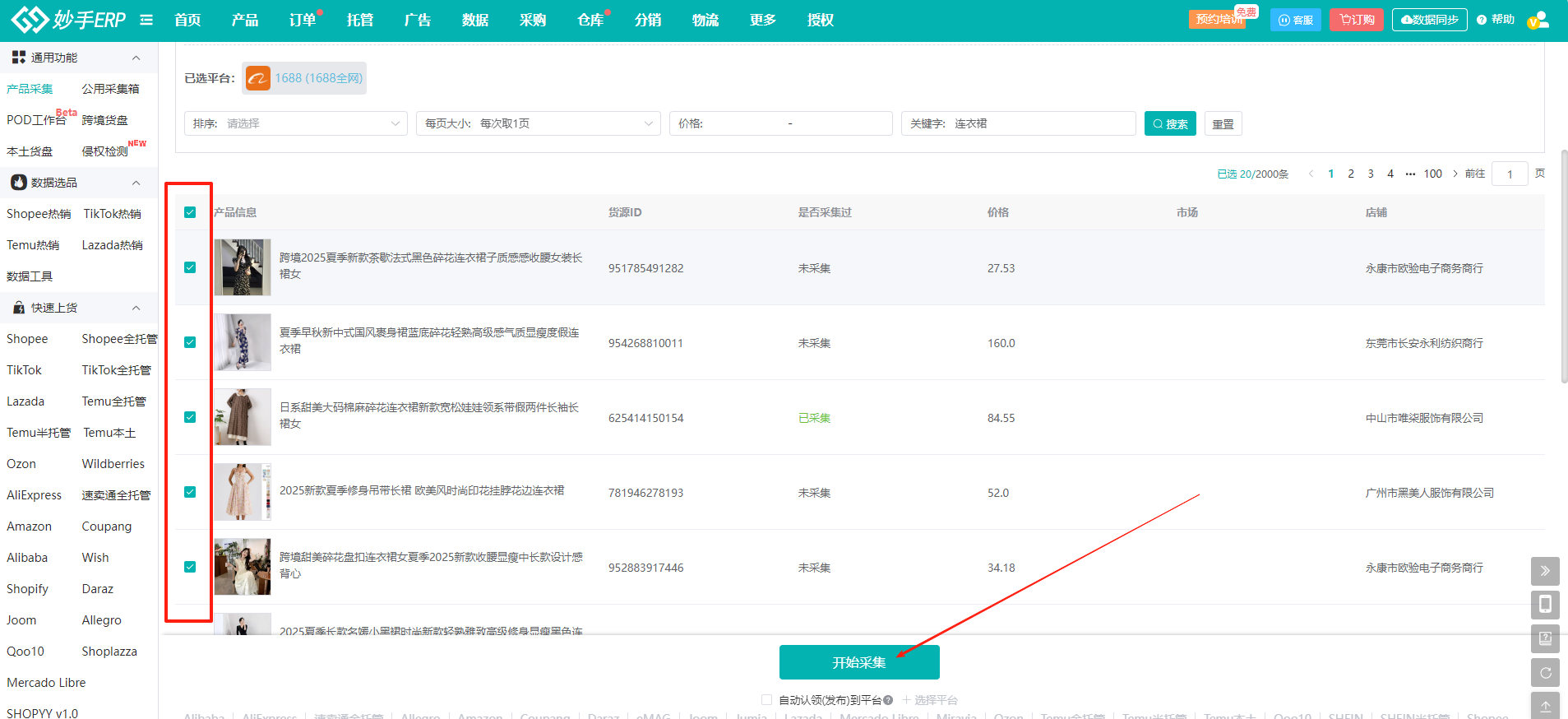Enable the 自动认领(发布)到平台 checkbox

766,700
